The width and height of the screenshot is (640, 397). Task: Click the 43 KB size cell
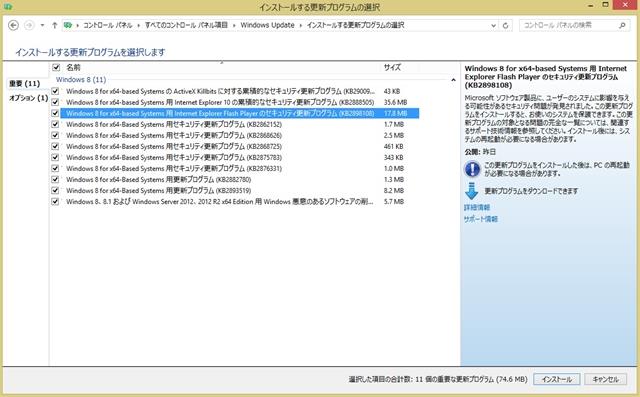point(392,91)
